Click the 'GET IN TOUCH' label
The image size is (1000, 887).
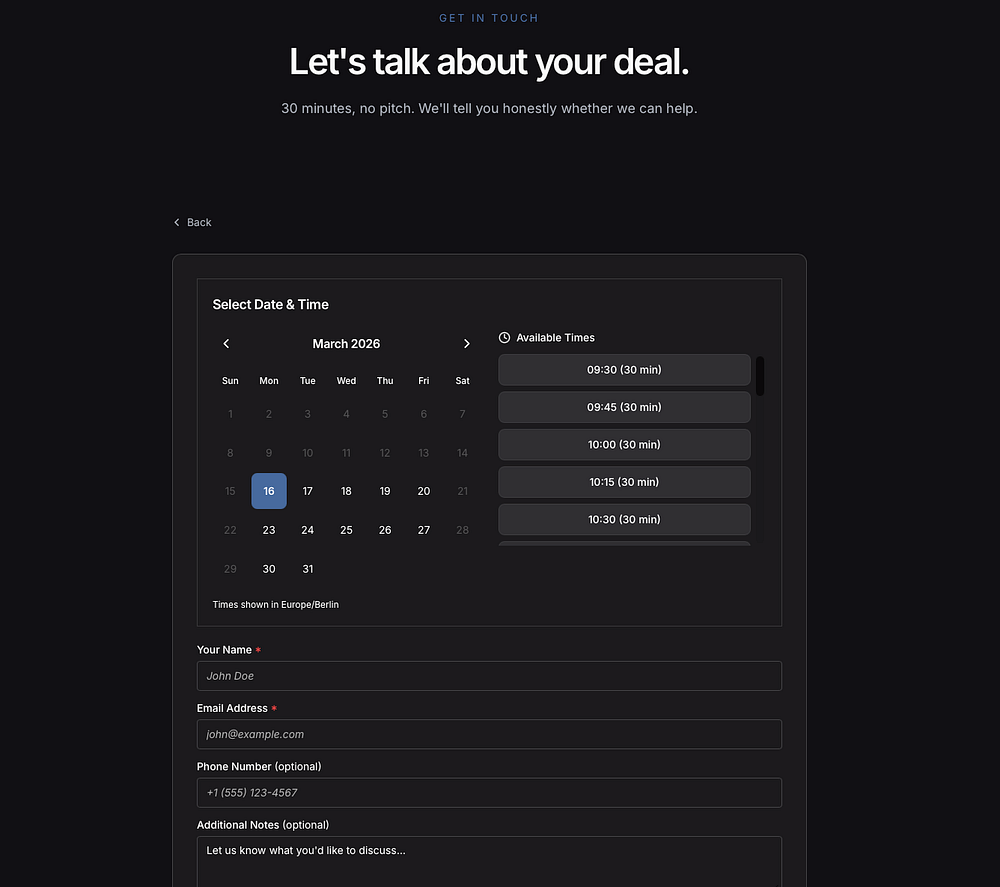coord(489,18)
